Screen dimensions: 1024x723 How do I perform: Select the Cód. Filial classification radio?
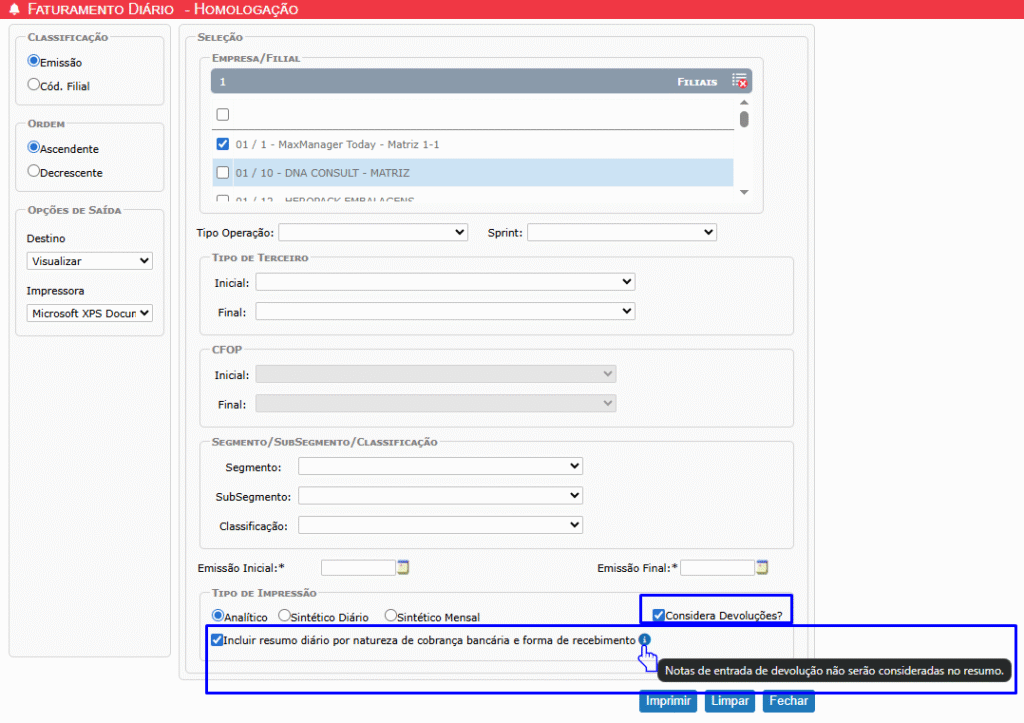click(34, 85)
